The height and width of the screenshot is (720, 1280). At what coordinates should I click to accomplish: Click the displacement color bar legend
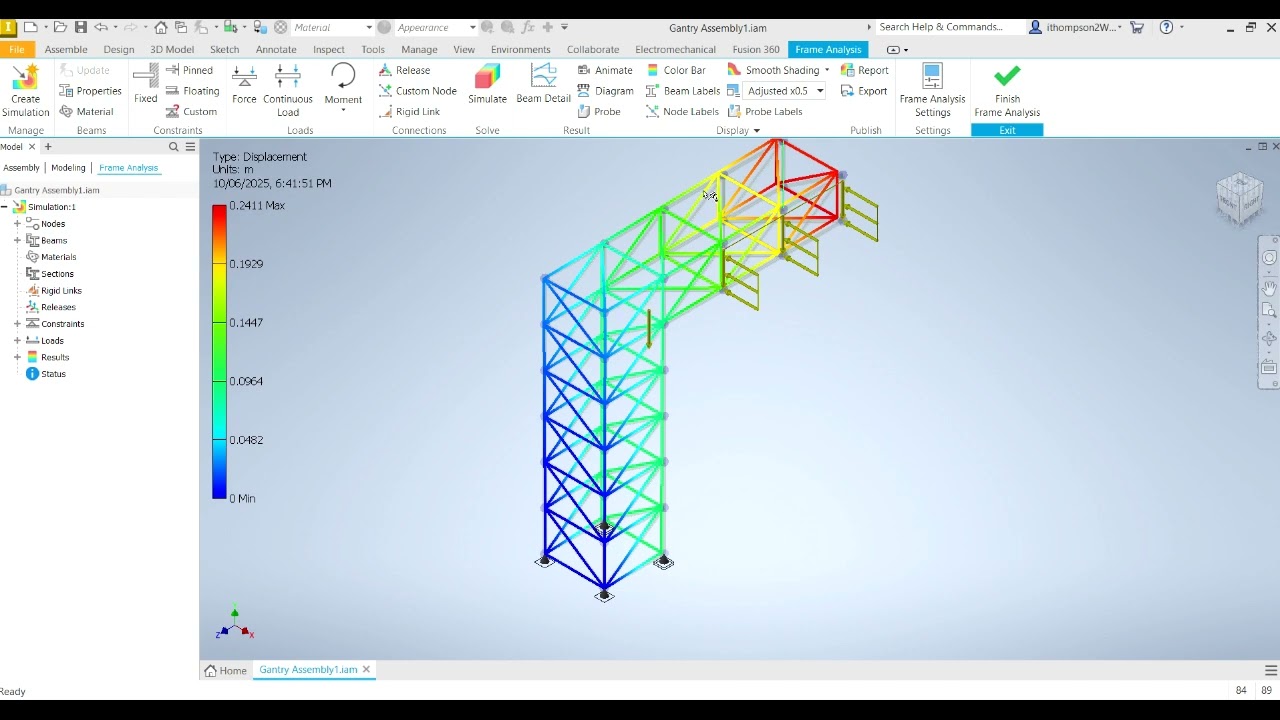219,352
